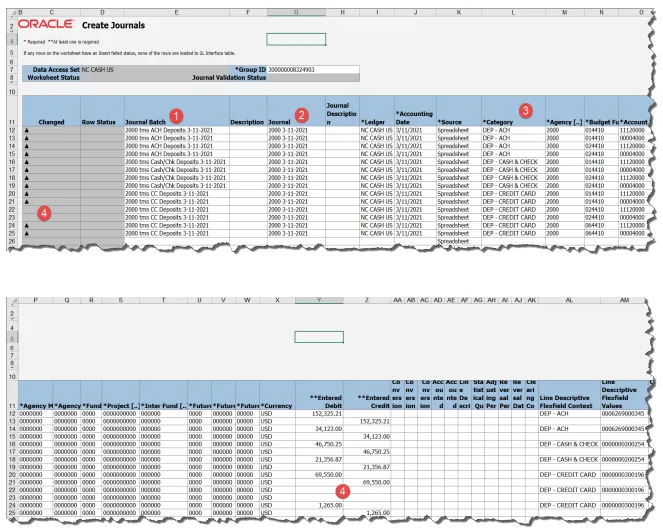Image resolution: width=663 pixels, height=532 pixels.
Task: Click the red callout marker numbered 1
Action: click(x=175, y=116)
